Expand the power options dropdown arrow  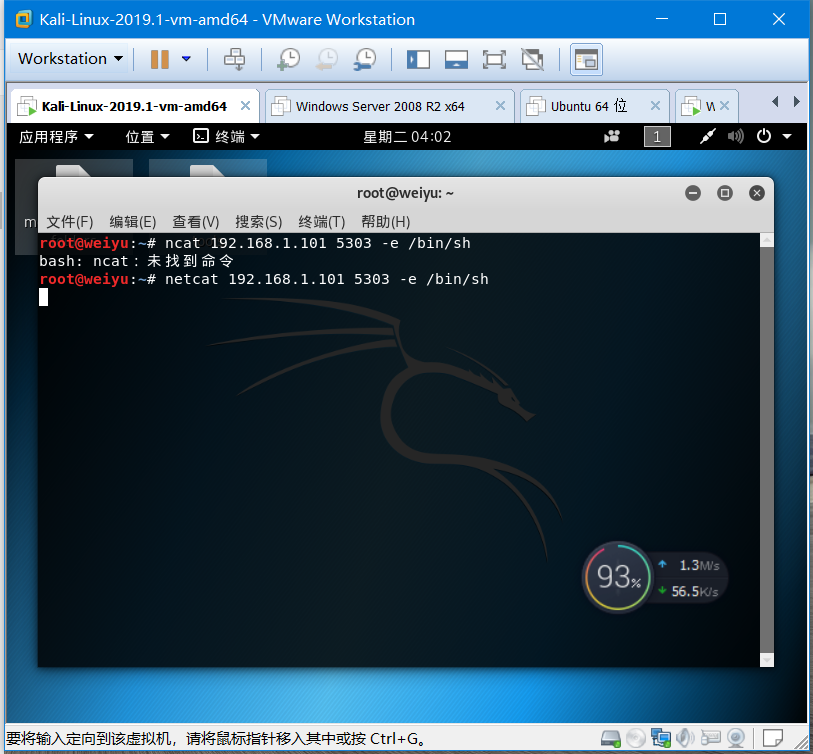point(186,59)
